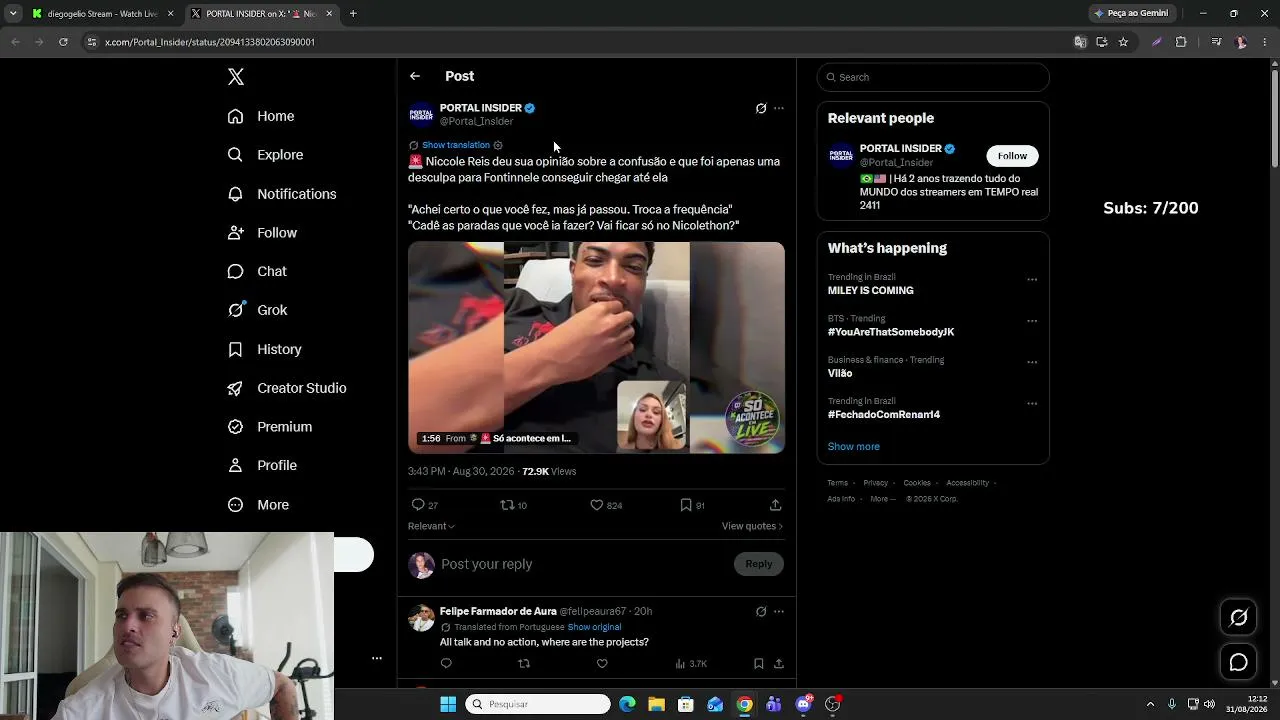Open Premium in the X sidebar
This screenshot has width=1280, height=720.
[x=270, y=427]
